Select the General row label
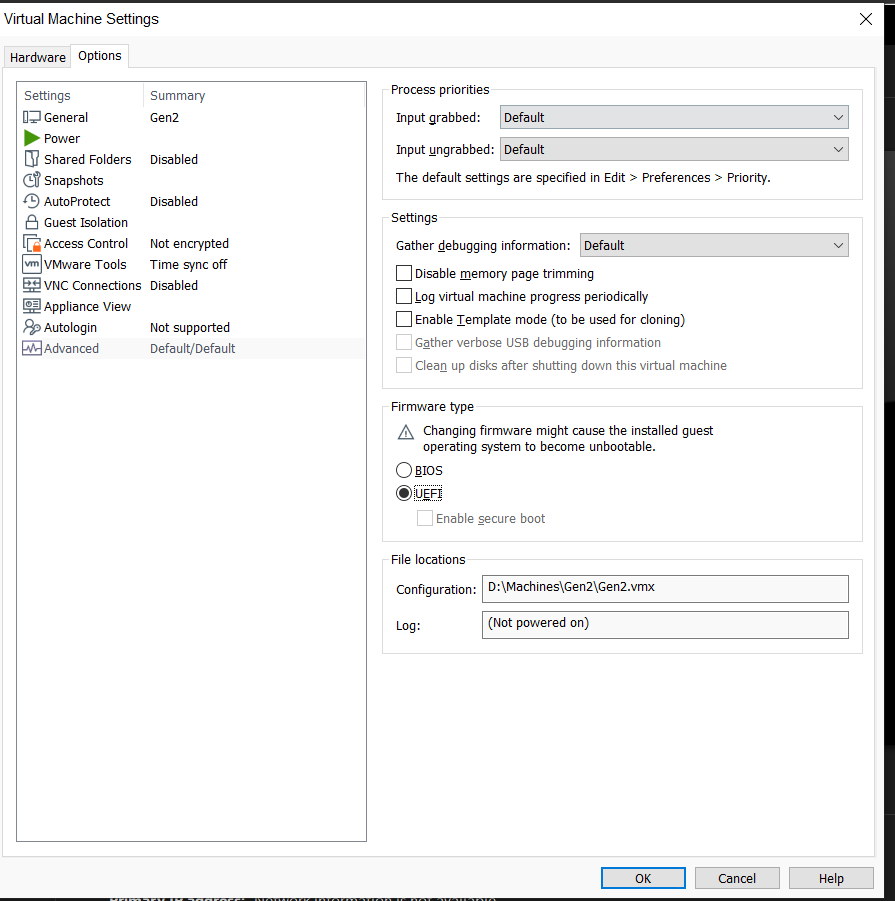The width and height of the screenshot is (895, 901). pos(66,117)
